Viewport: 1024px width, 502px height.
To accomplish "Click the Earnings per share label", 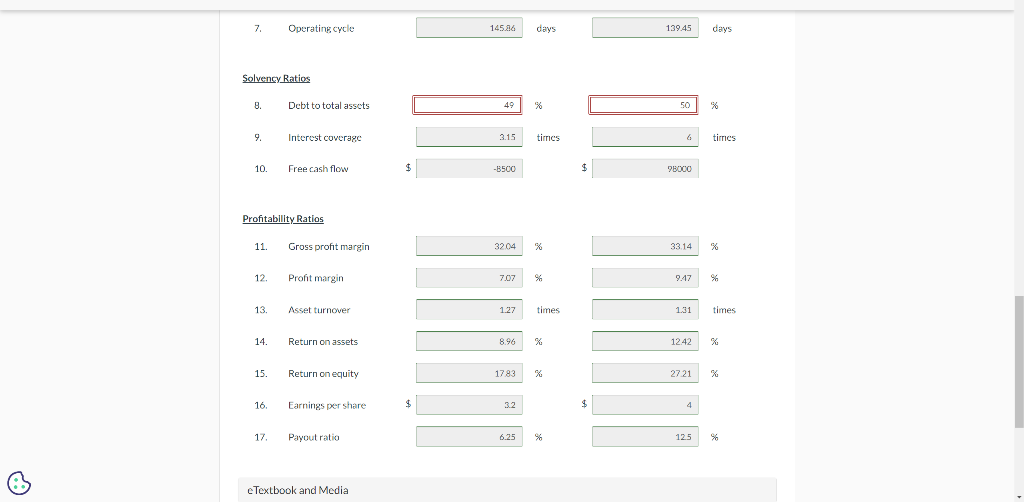I will pos(327,405).
